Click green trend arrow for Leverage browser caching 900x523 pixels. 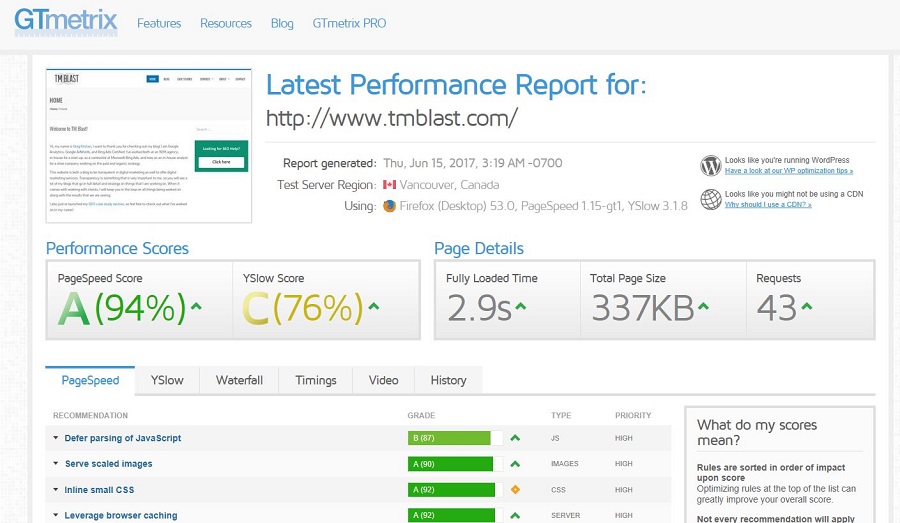(x=515, y=516)
